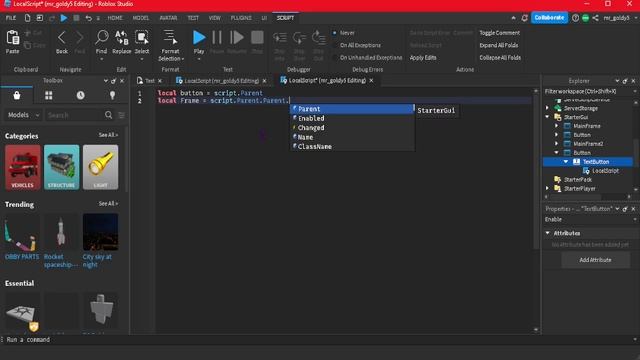Click the share icon near username
The height and width of the screenshot is (360, 640).
click(x=596, y=18)
